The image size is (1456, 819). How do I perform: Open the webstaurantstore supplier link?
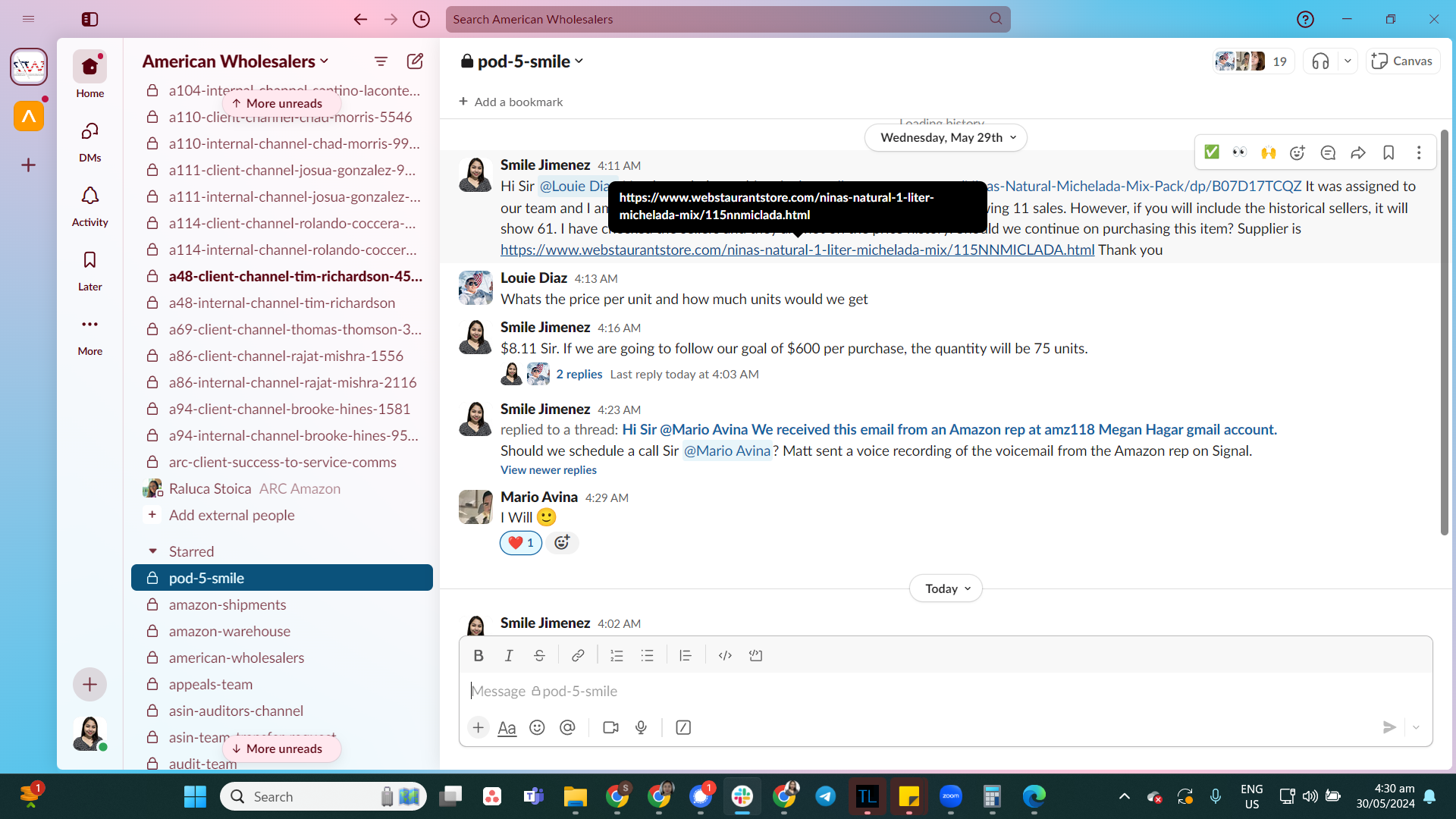point(797,250)
